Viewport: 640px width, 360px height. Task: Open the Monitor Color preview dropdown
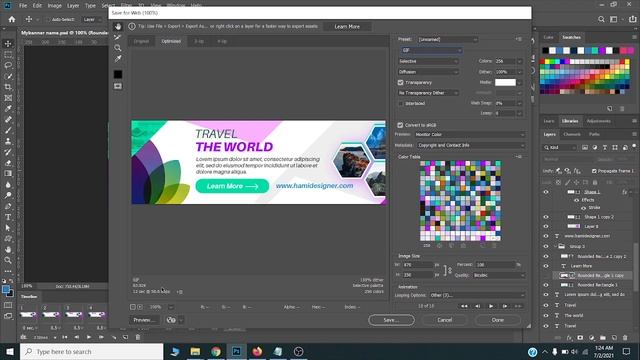click(x=469, y=135)
